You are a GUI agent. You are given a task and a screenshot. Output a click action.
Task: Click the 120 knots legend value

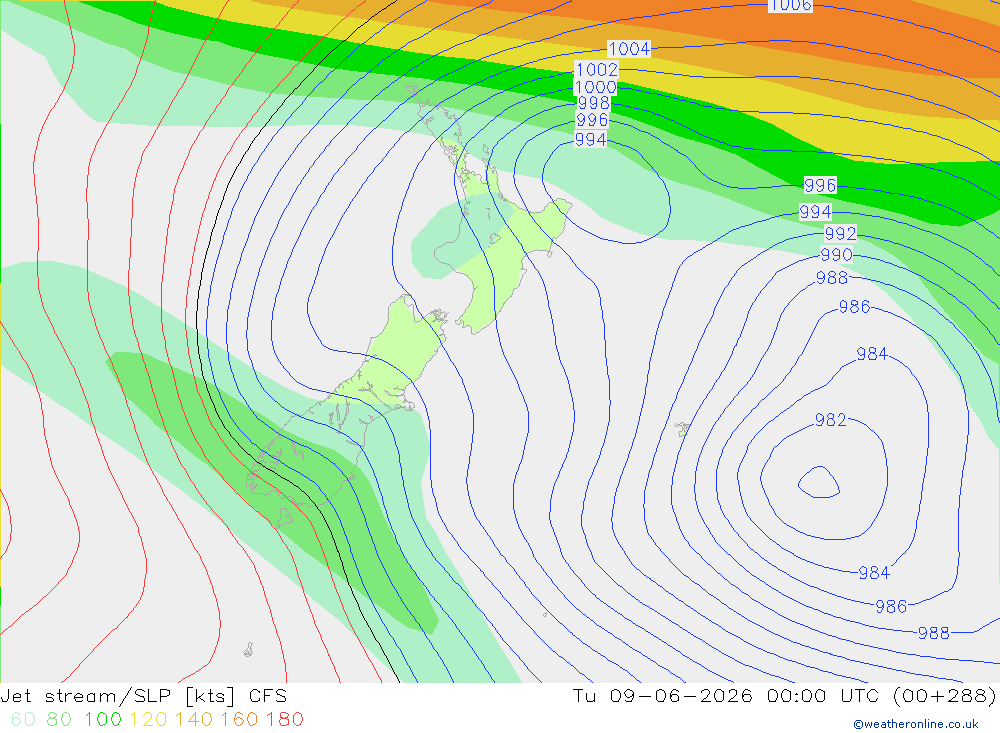[148, 719]
